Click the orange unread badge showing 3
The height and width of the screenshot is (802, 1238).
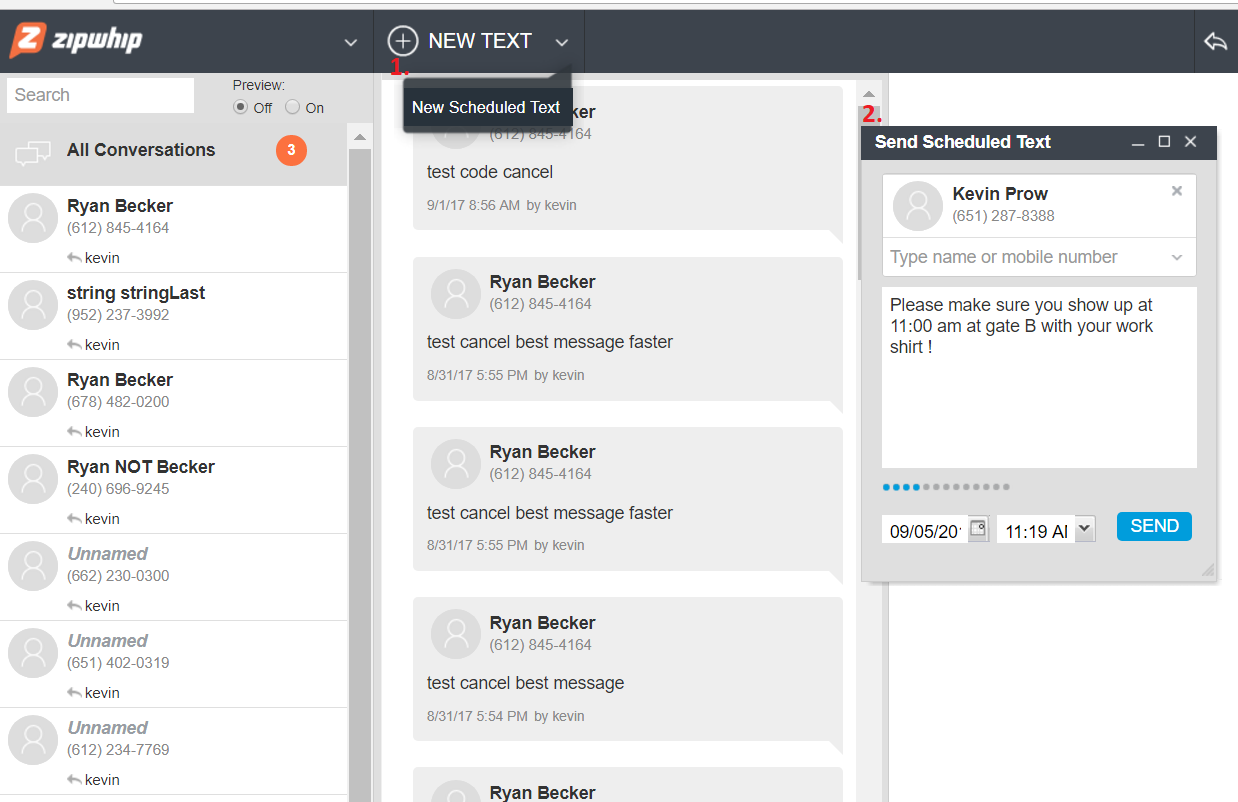(x=291, y=150)
